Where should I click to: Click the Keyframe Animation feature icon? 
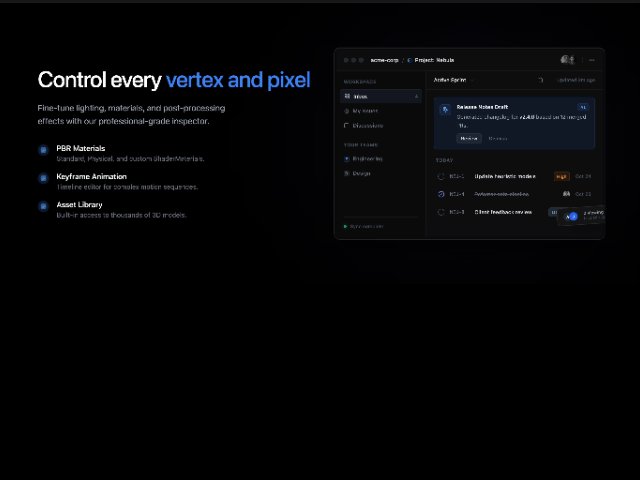[x=43, y=178]
